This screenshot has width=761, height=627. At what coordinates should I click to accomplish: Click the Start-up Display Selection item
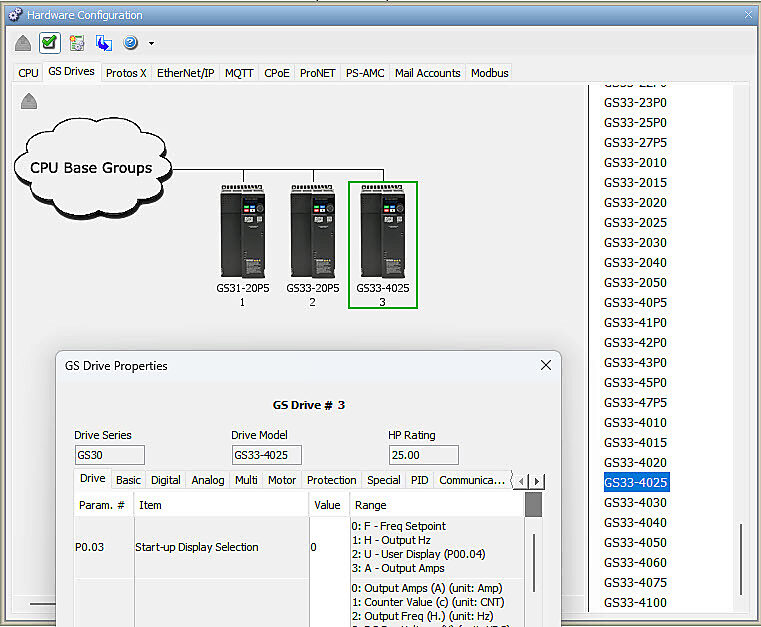tap(221, 547)
